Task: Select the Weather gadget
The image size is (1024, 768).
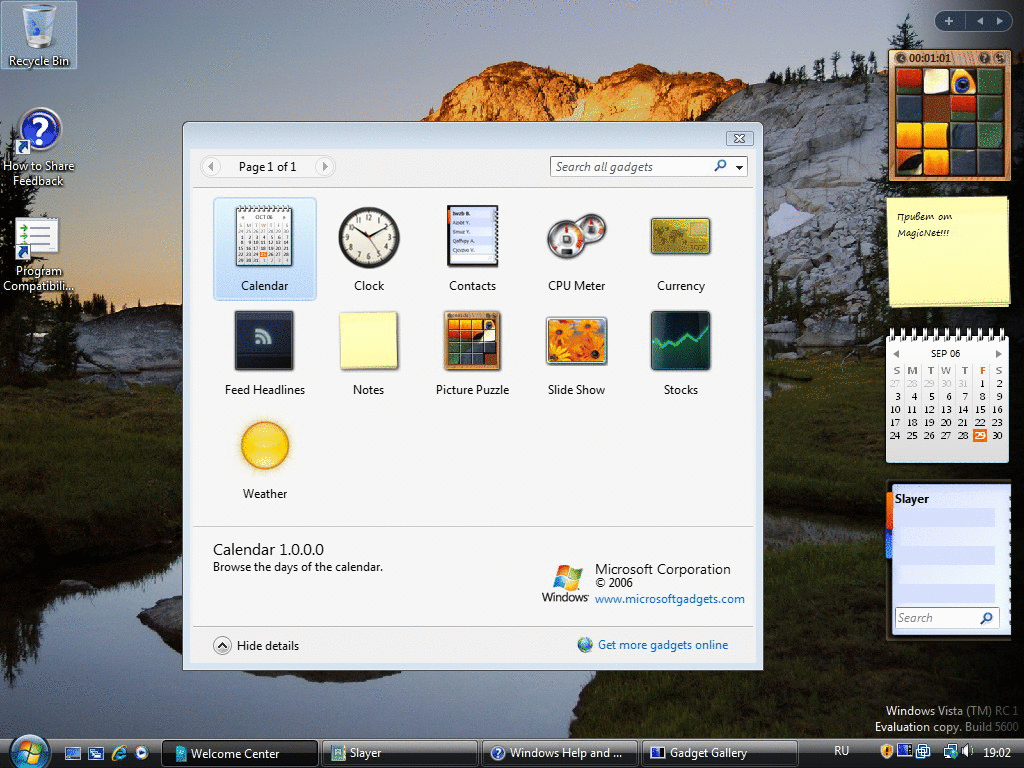Action: (x=264, y=457)
